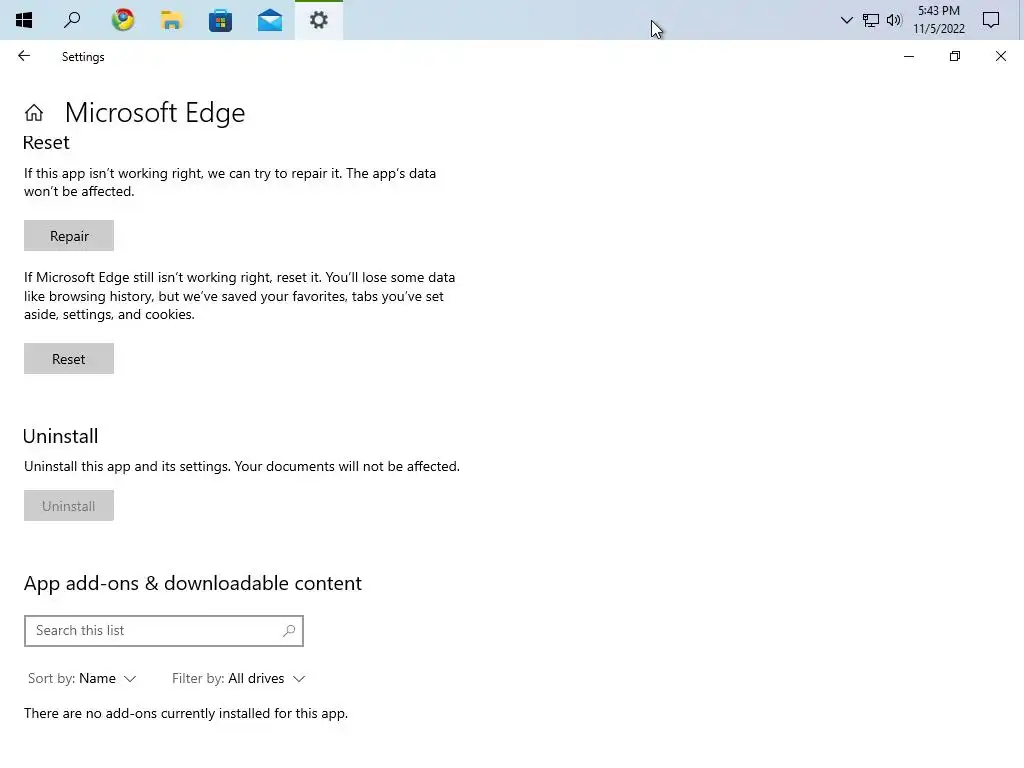Go back with Settings back arrow
The width and height of the screenshot is (1024, 768).
click(x=24, y=56)
